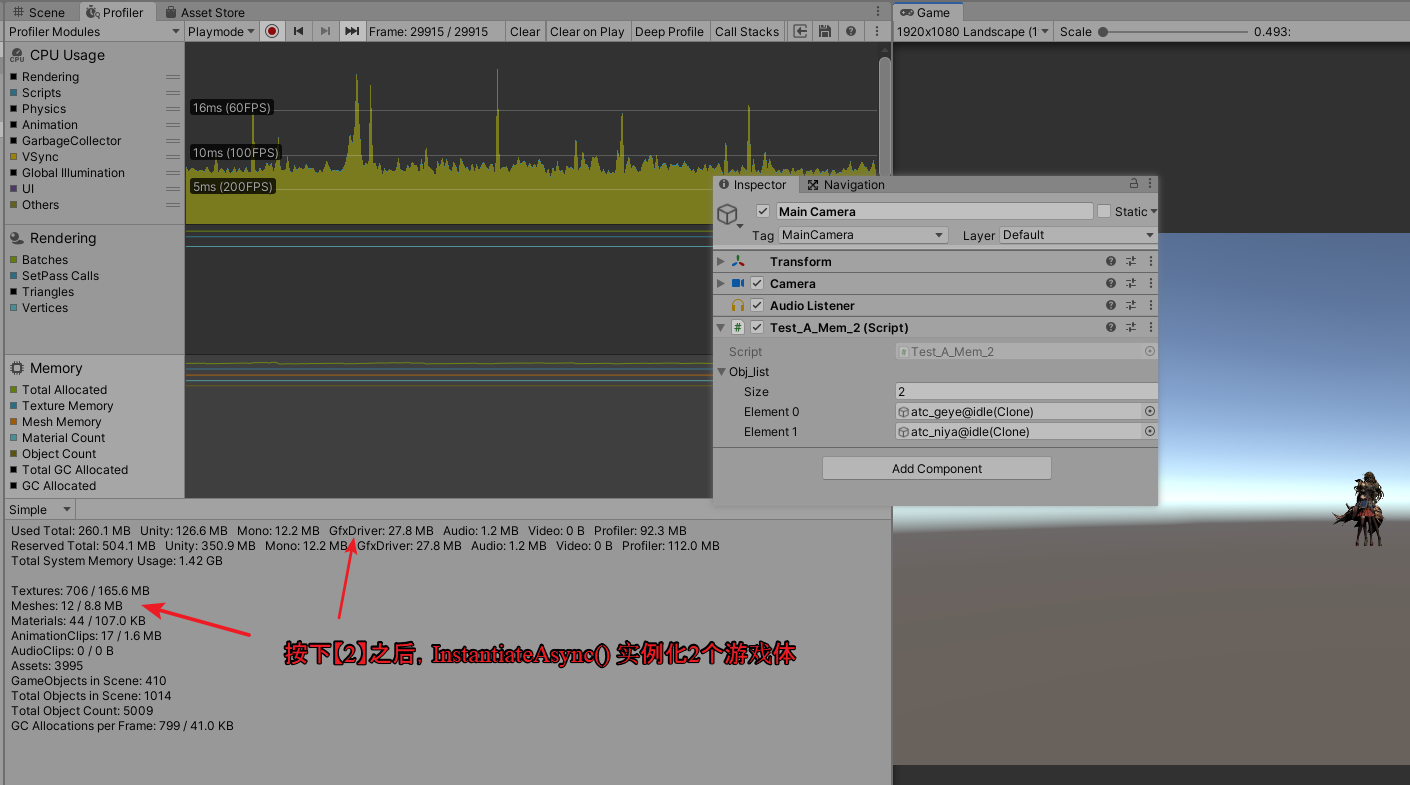Disable the Camera component checkbox
Image resolution: width=1410 pixels, height=785 pixels.
click(x=757, y=283)
